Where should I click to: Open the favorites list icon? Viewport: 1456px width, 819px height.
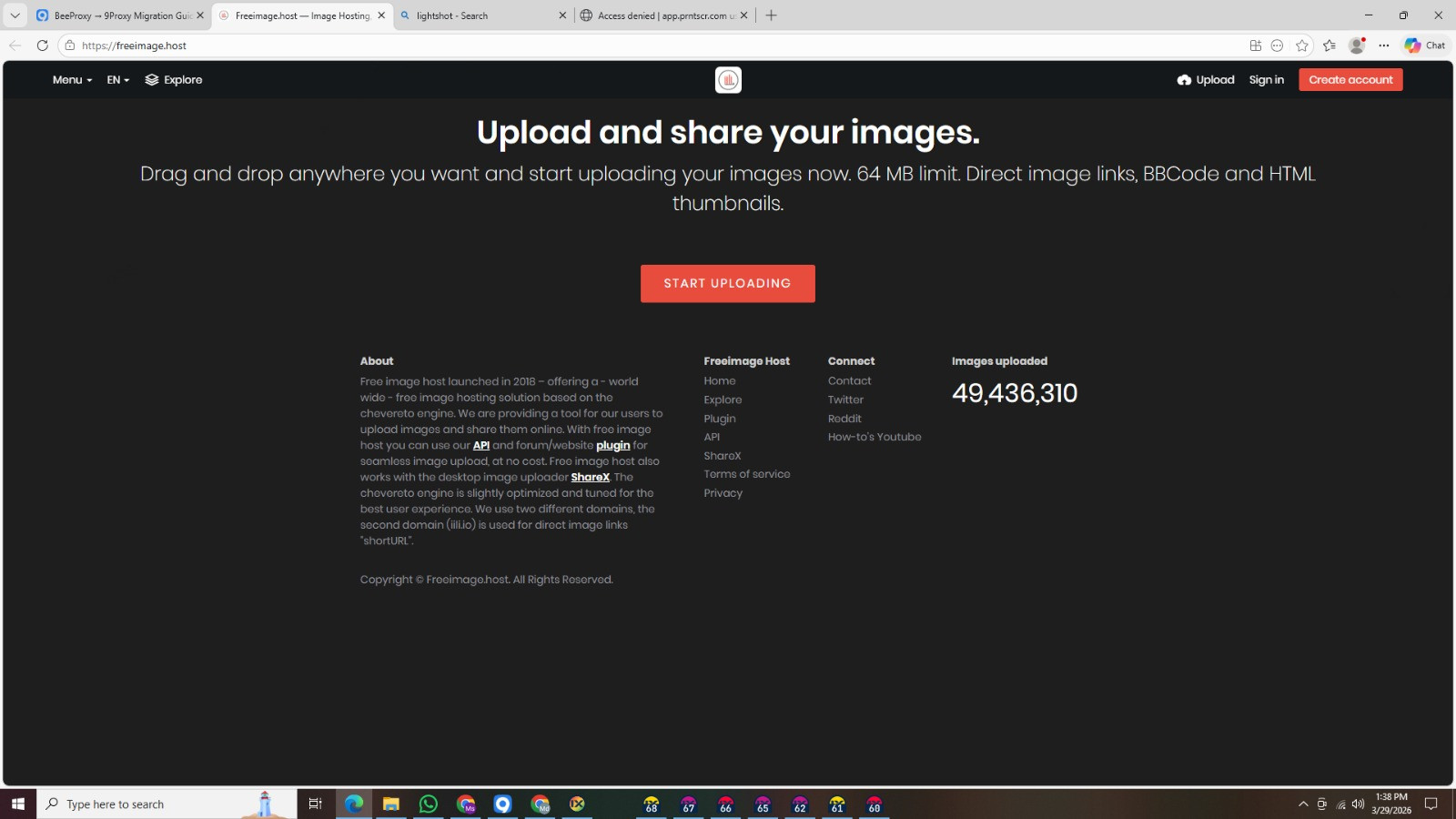click(1330, 45)
